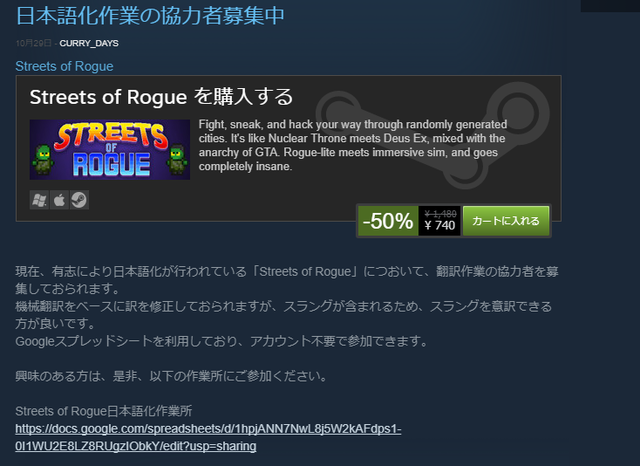Click the left green zombie character sprite
This screenshot has height=466, width=640.
click(43, 160)
